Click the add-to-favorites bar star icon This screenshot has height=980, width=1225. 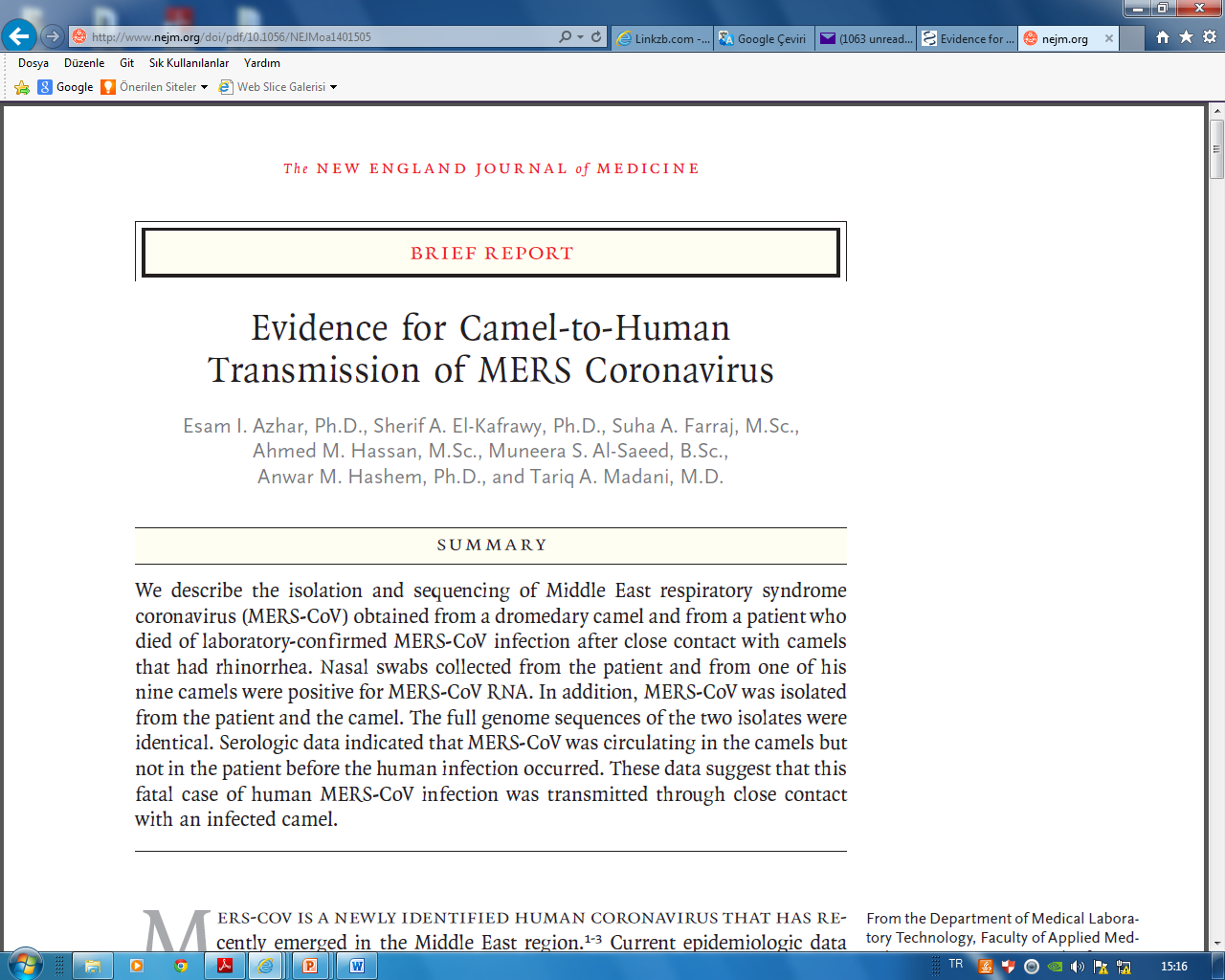pyautogui.click(x=22, y=87)
